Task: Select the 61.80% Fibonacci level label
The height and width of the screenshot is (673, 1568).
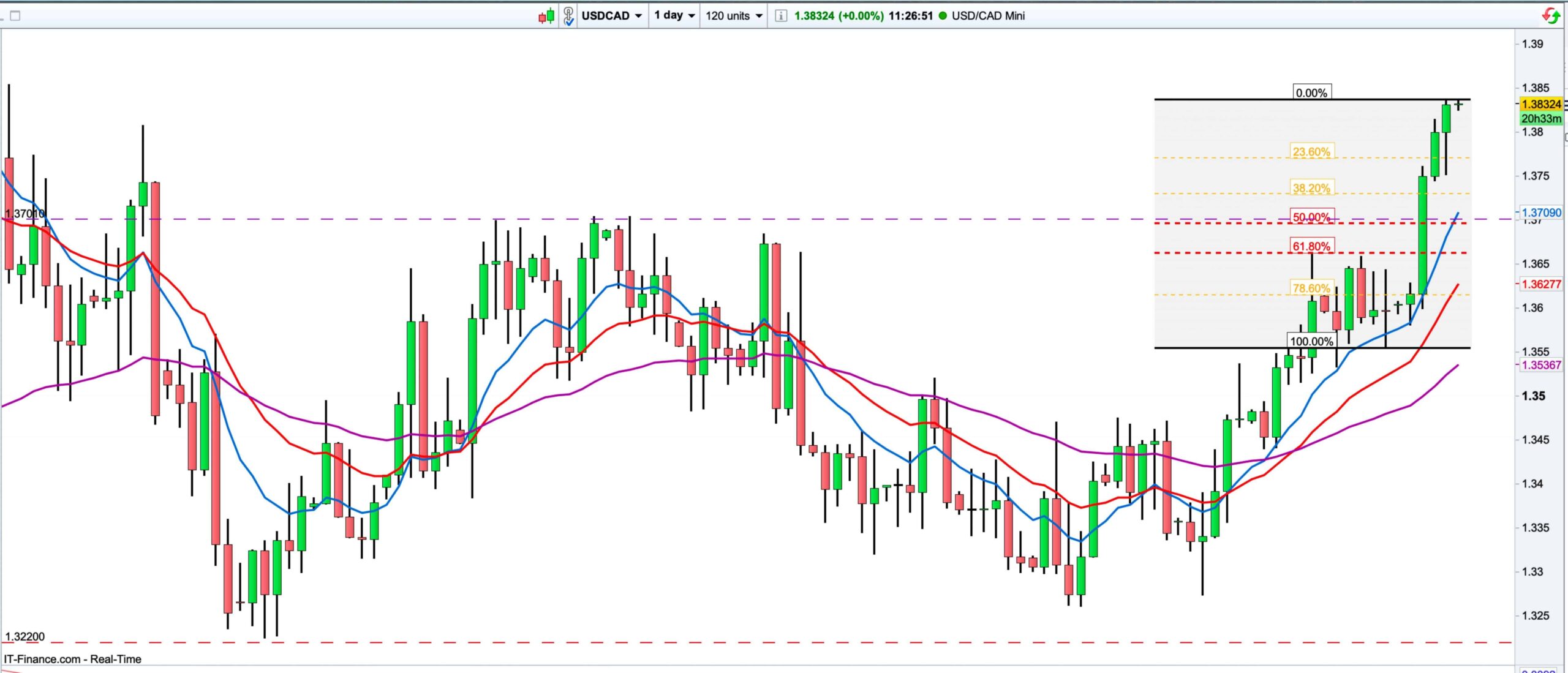Action: click(1311, 246)
